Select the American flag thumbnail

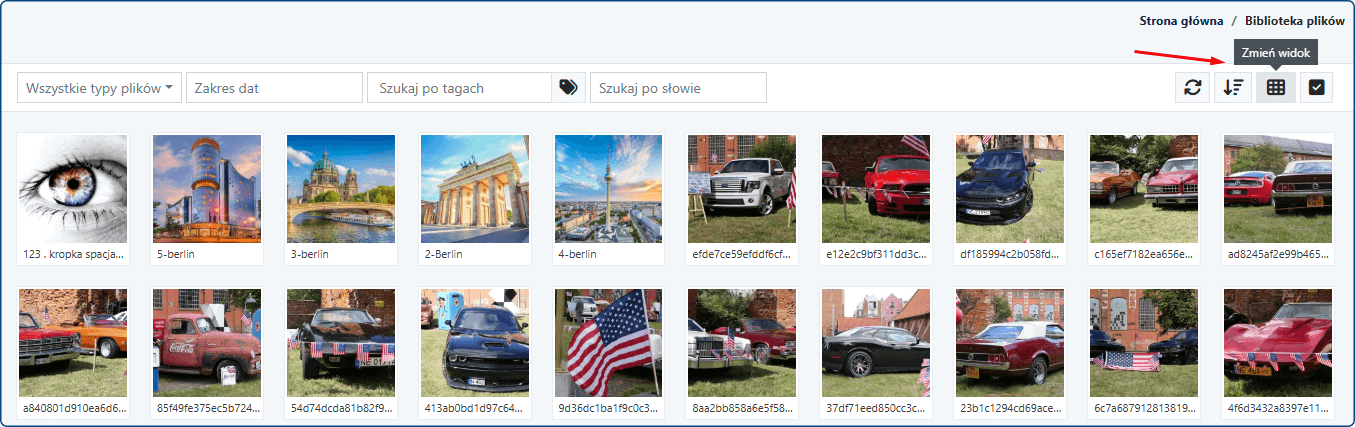[608, 343]
